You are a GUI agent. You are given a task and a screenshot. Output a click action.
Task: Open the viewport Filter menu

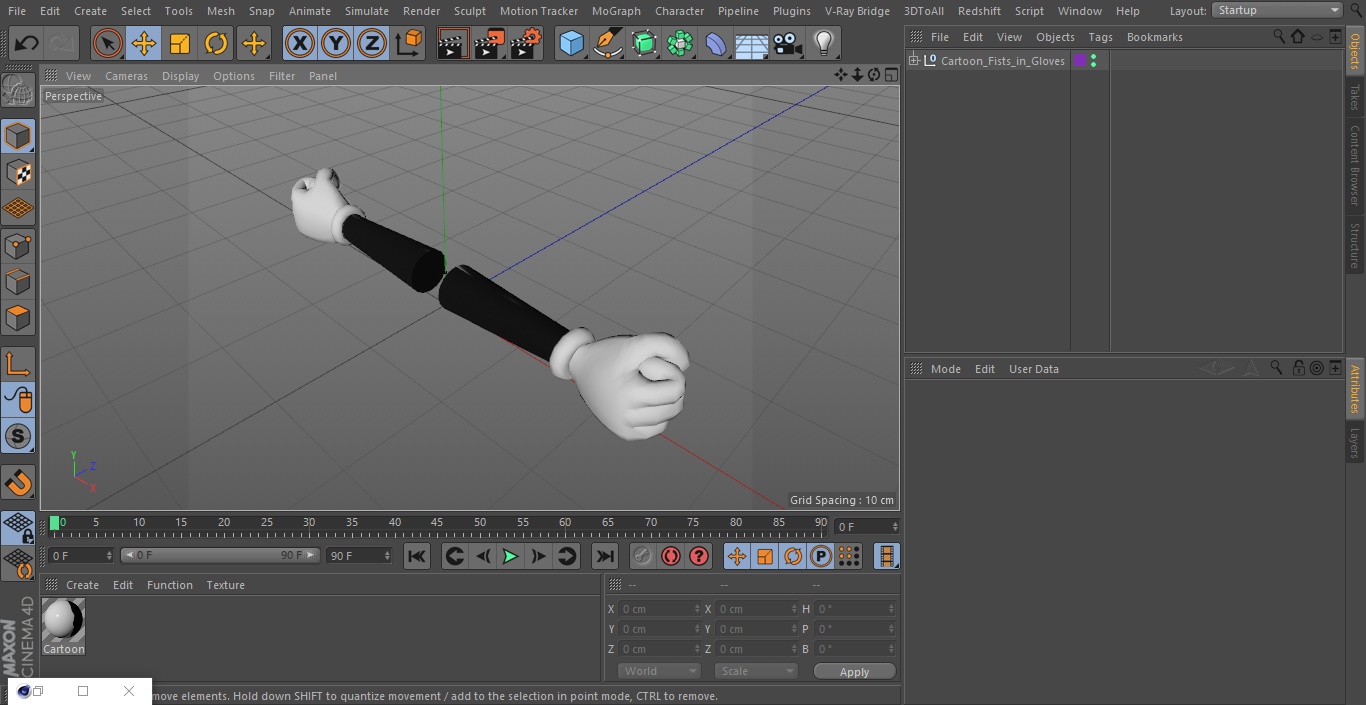point(282,76)
